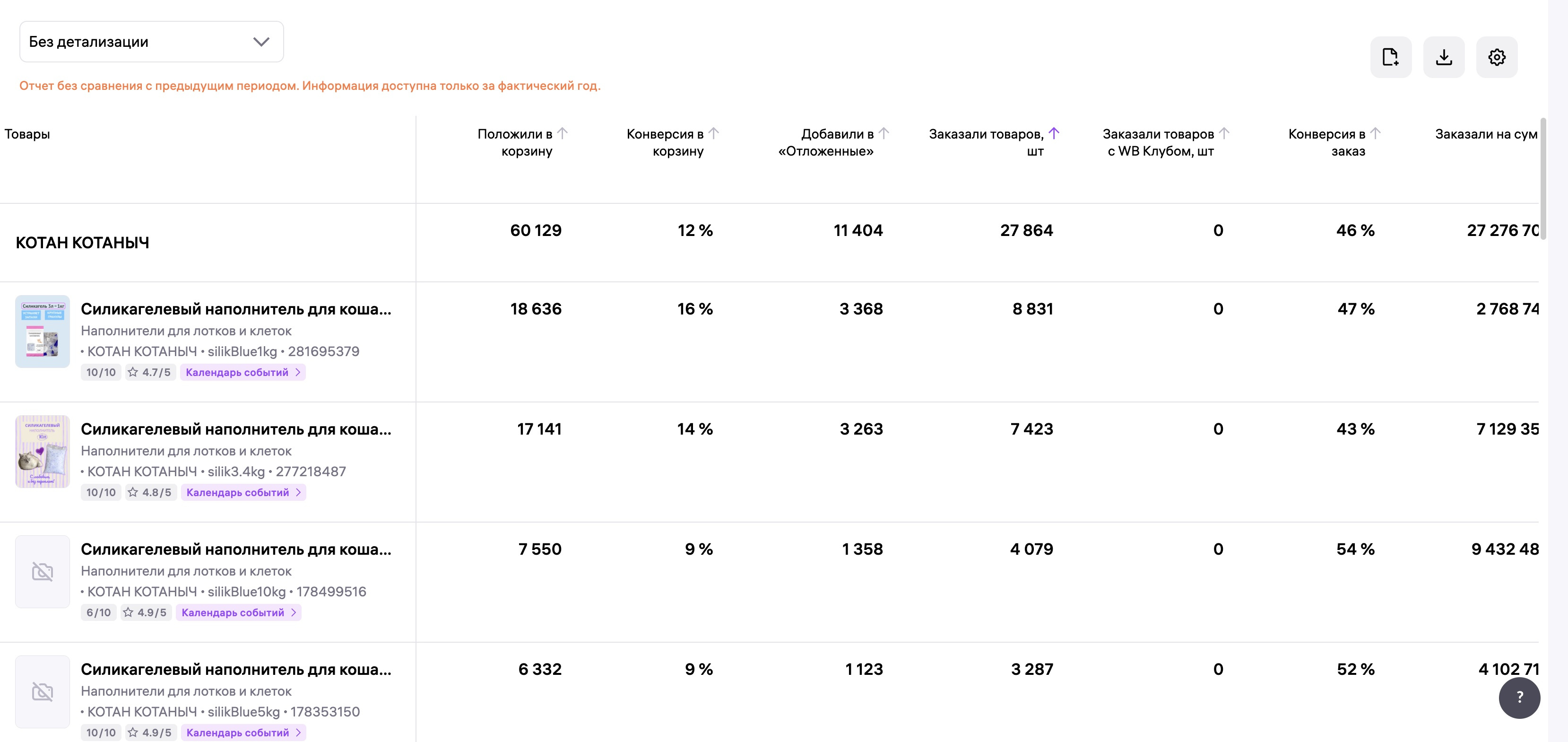The width and height of the screenshot is (1568, 742).
Task: Open the 'Без детализации' dropdown
Action: coord(152,42)
